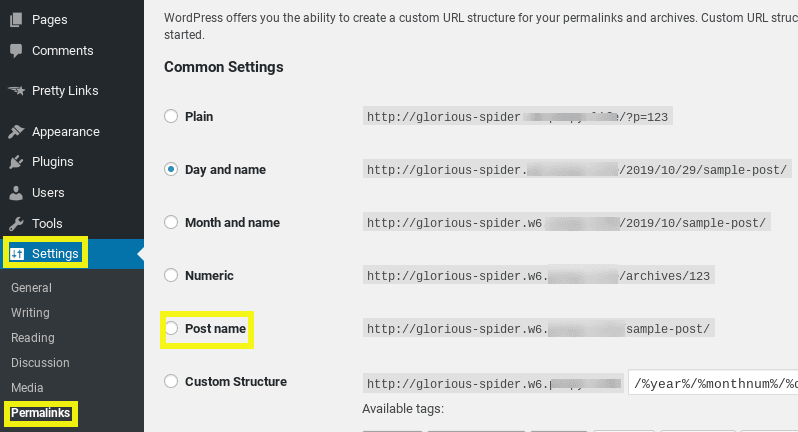Click the custom structure text field

pos(713,383)
